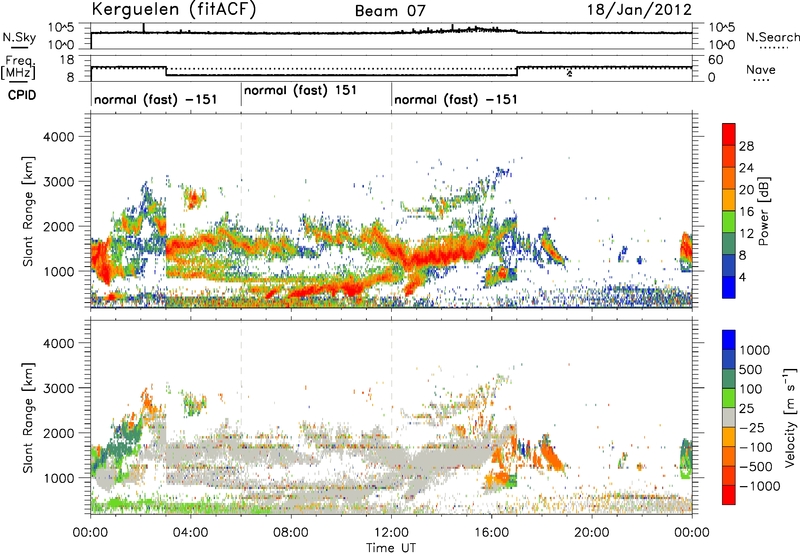Screen dimensions: 800x554
Task: Click 'Slant Range [km]' label of the velocity panel
Action: pos(29,417)
